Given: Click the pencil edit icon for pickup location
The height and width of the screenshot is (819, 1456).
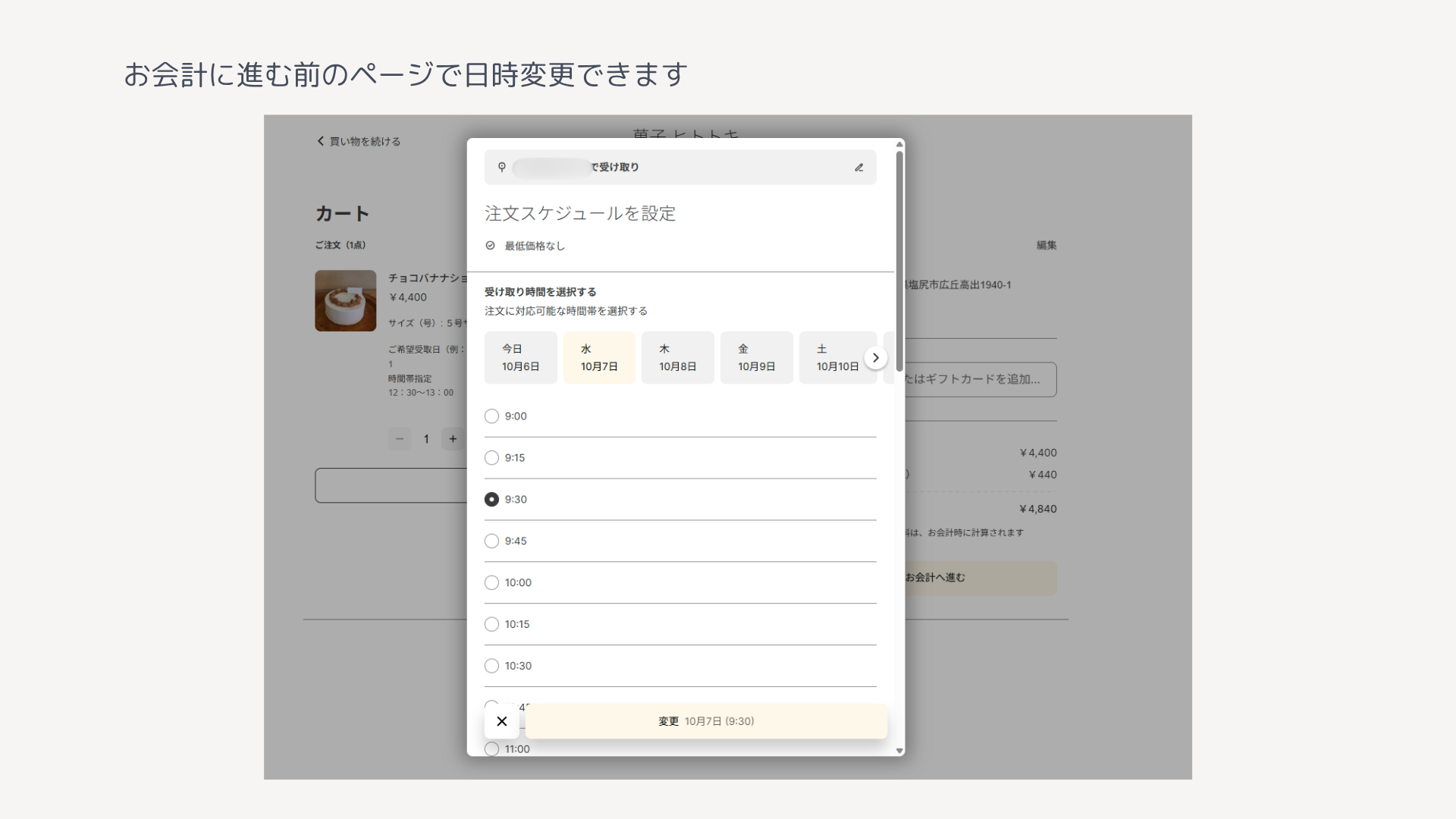Looking at the screenshot, I should pyautogui.click(x=859, y=168).
